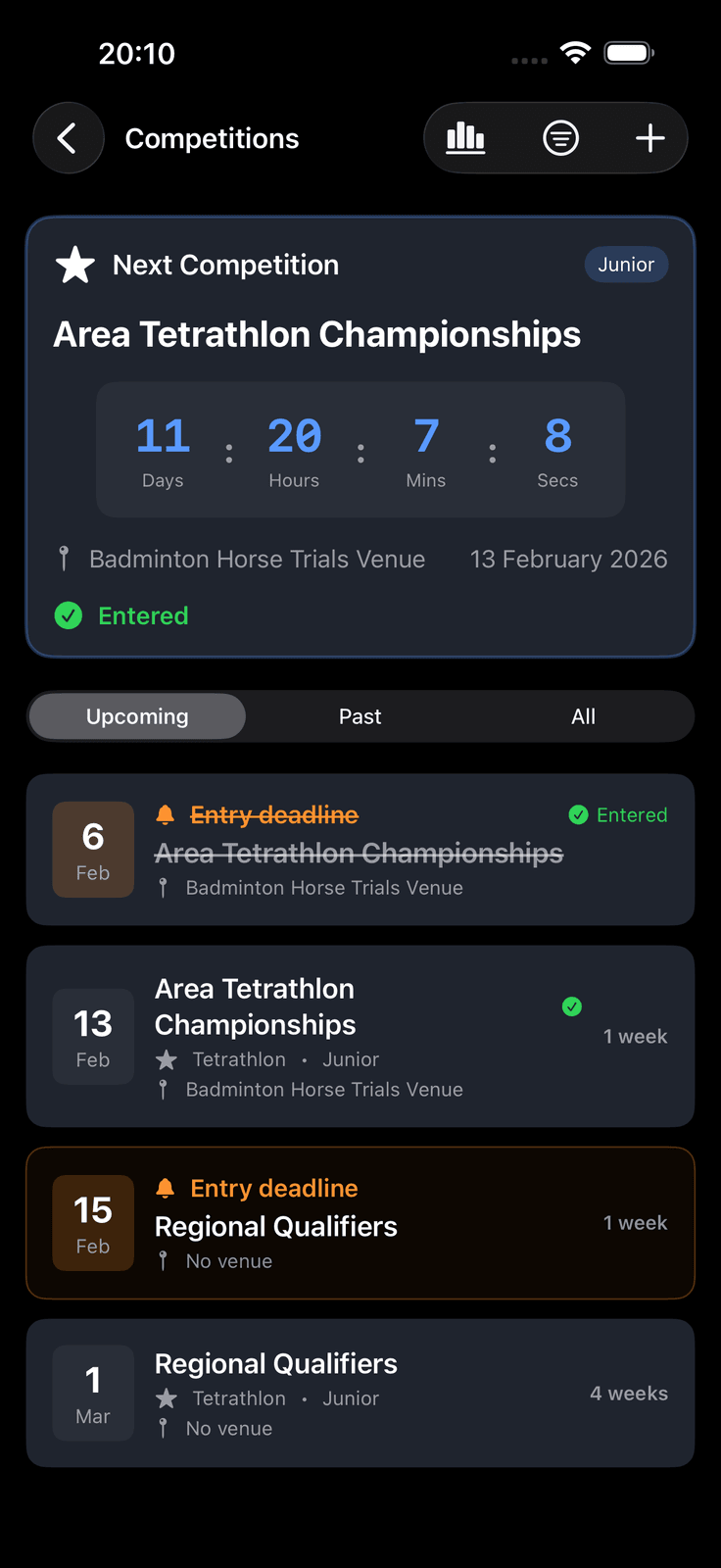Tap the bell icon on the Regional Qualifiers deadline
The image size is (721, 1568).
(165, 1187)
